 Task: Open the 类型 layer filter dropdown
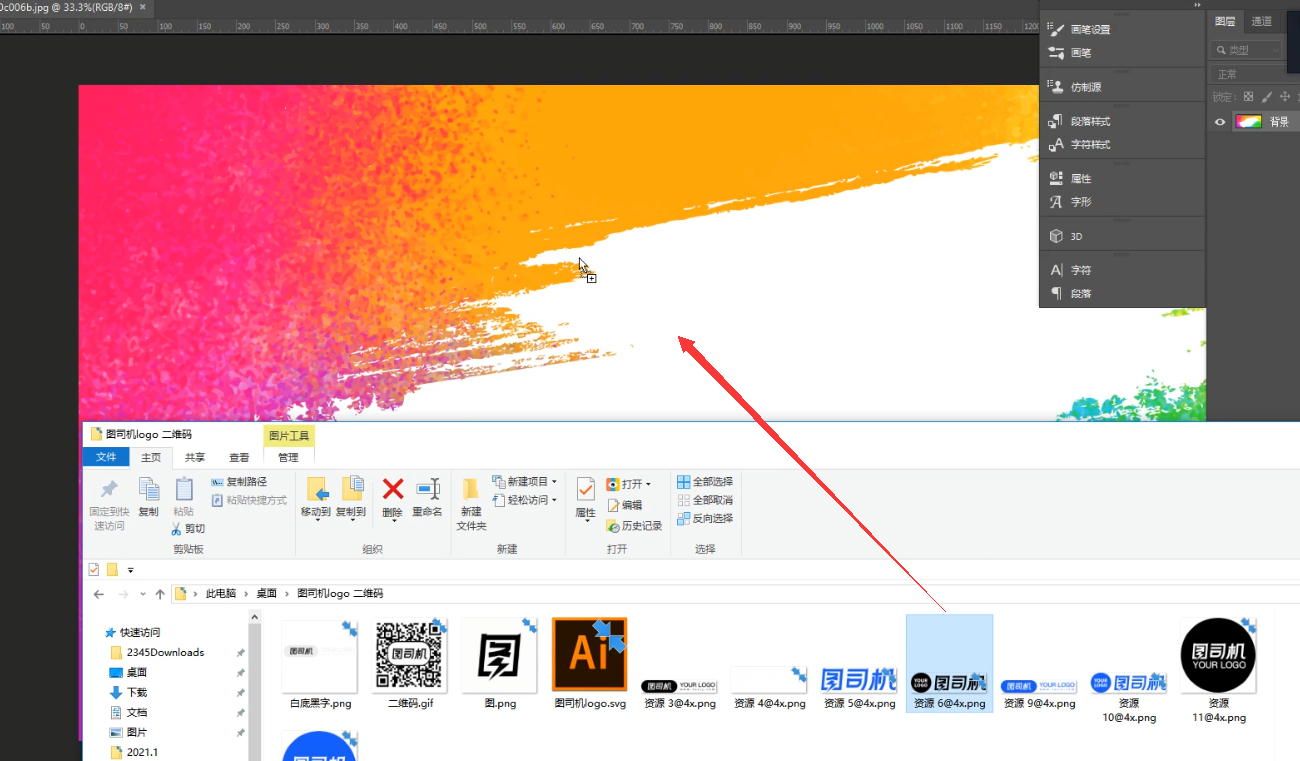point(1246,50)
